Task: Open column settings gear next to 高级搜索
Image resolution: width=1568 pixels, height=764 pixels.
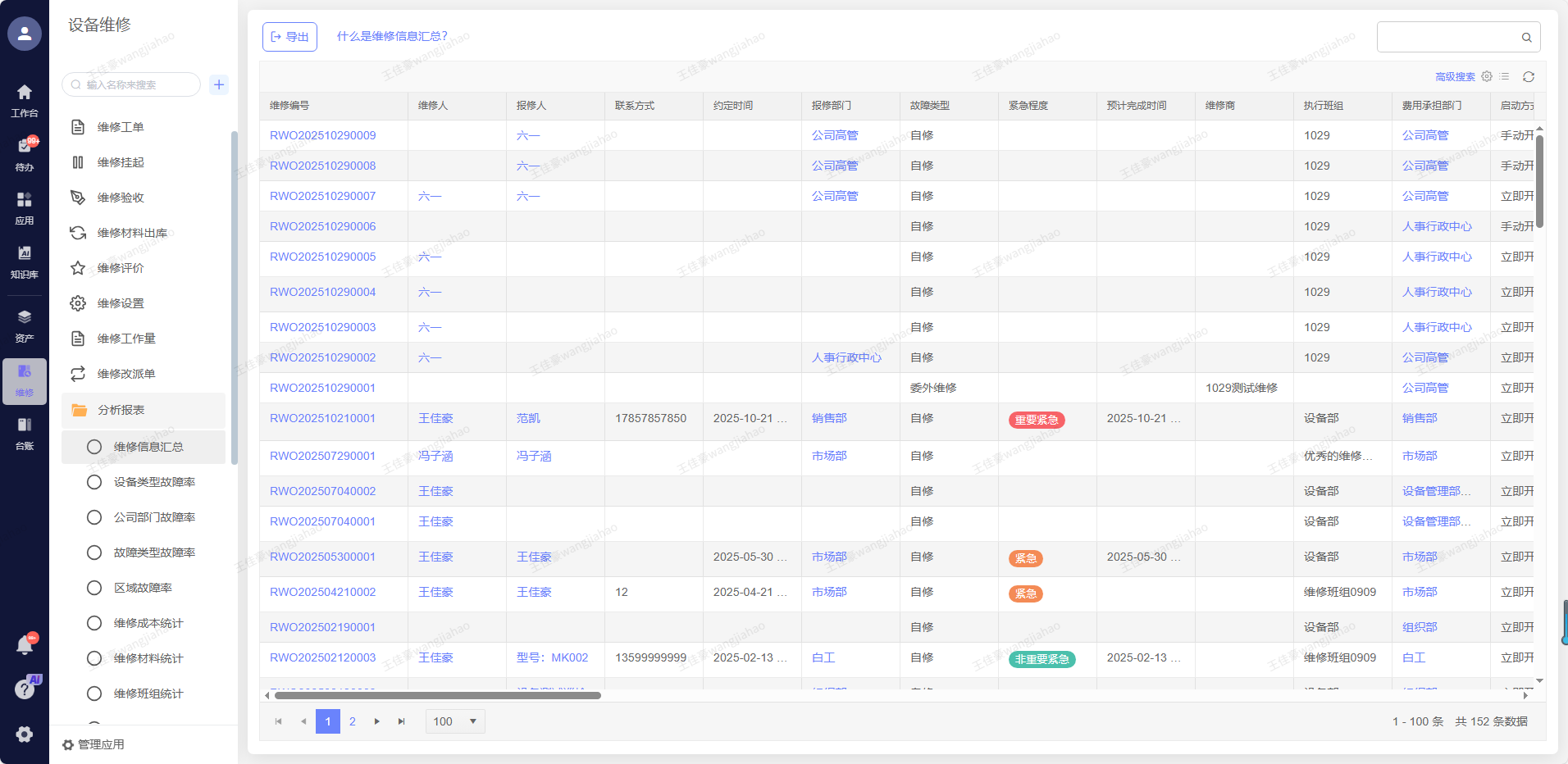Action: click(1487, 77)
